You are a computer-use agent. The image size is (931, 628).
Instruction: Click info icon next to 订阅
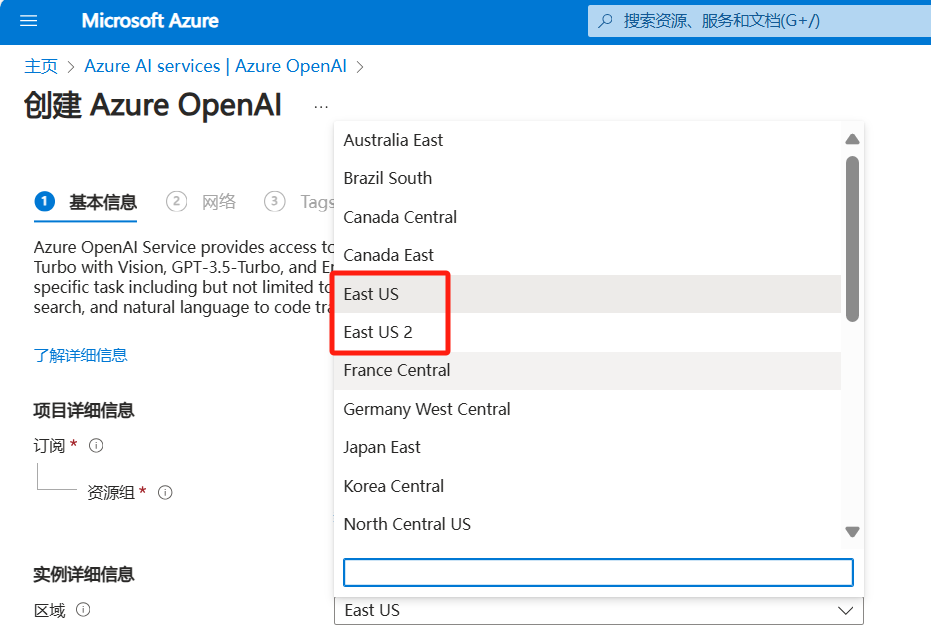[96, 446]
